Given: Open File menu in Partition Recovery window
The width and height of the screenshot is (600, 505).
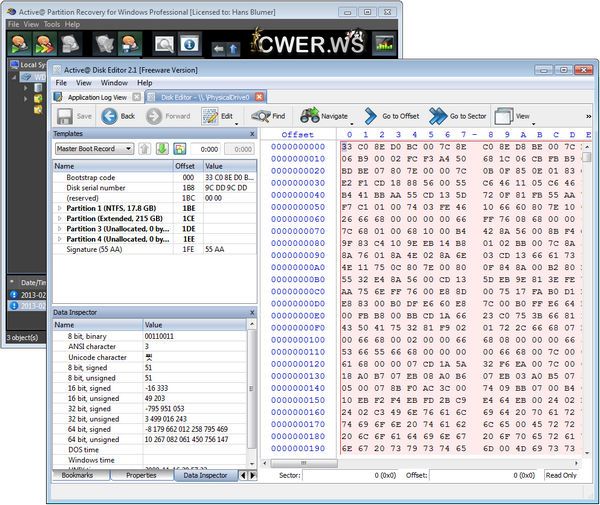Looking at the screenshot, I should (x=13, y=24).
